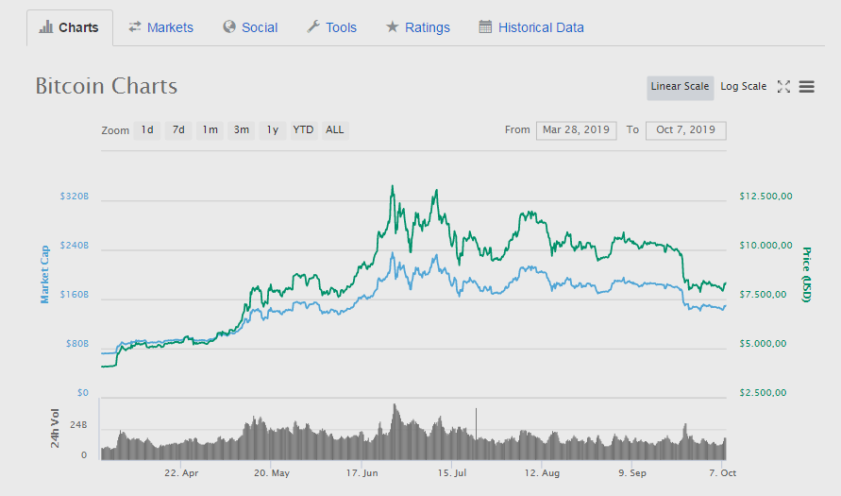Click the 24h Vol axis label
Image resolution: width=841 pixels, height=496 pixels.
pos(55,428)
